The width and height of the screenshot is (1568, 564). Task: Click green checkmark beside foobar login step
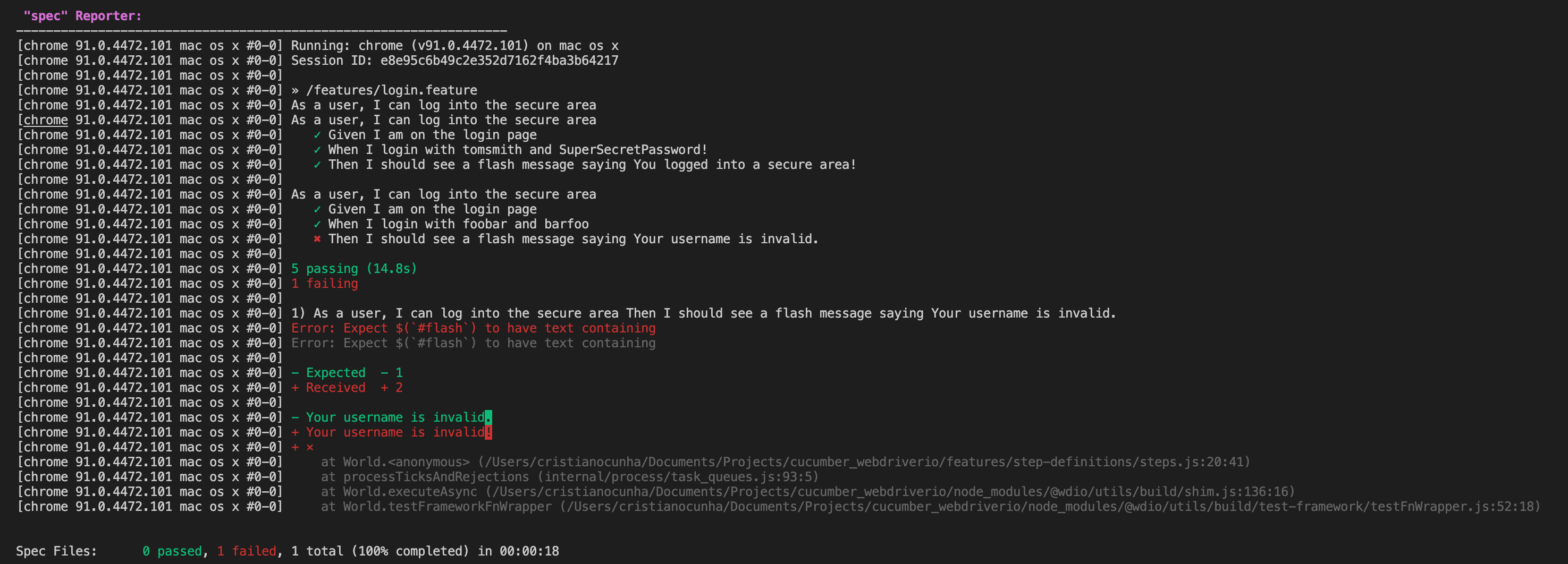coord(317,224)
